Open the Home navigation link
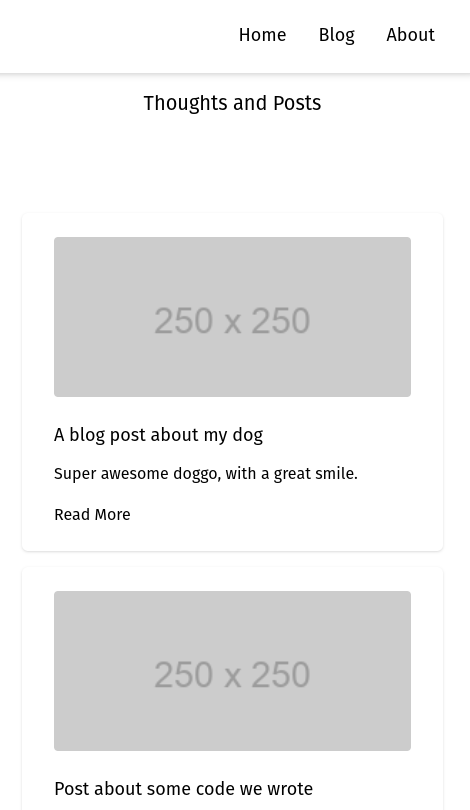The width and height of the screenshot is (470, 810). 262,35
